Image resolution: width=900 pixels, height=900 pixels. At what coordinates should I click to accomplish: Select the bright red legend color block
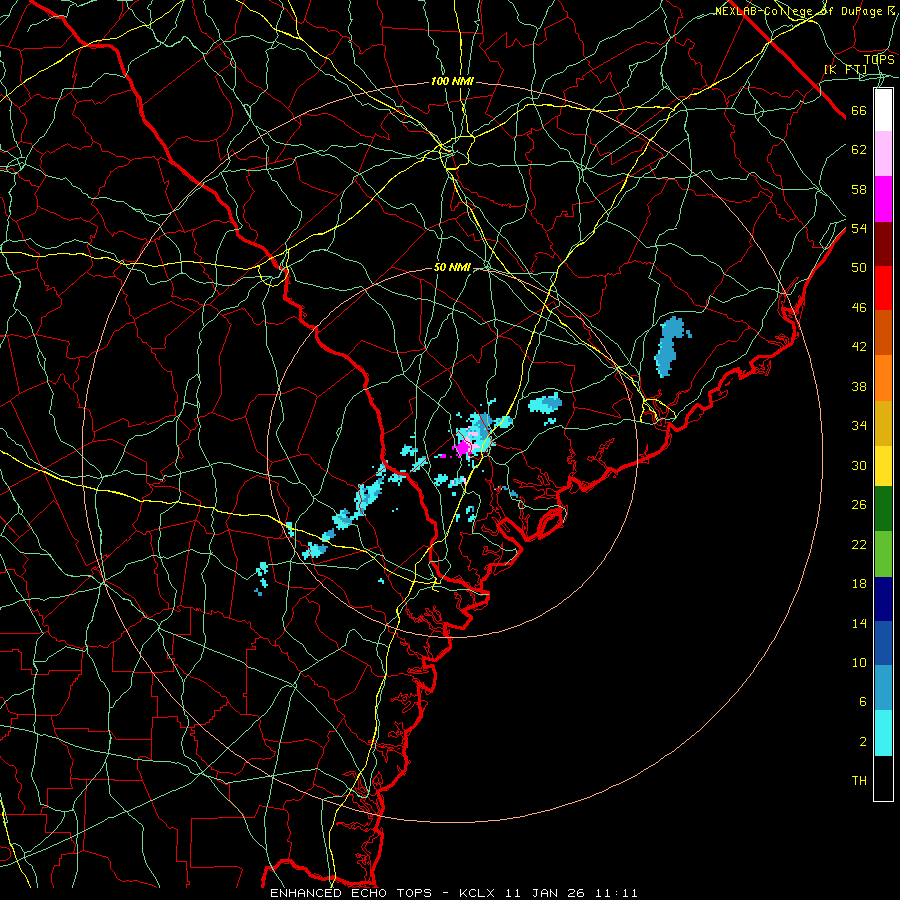pos(883,288)
